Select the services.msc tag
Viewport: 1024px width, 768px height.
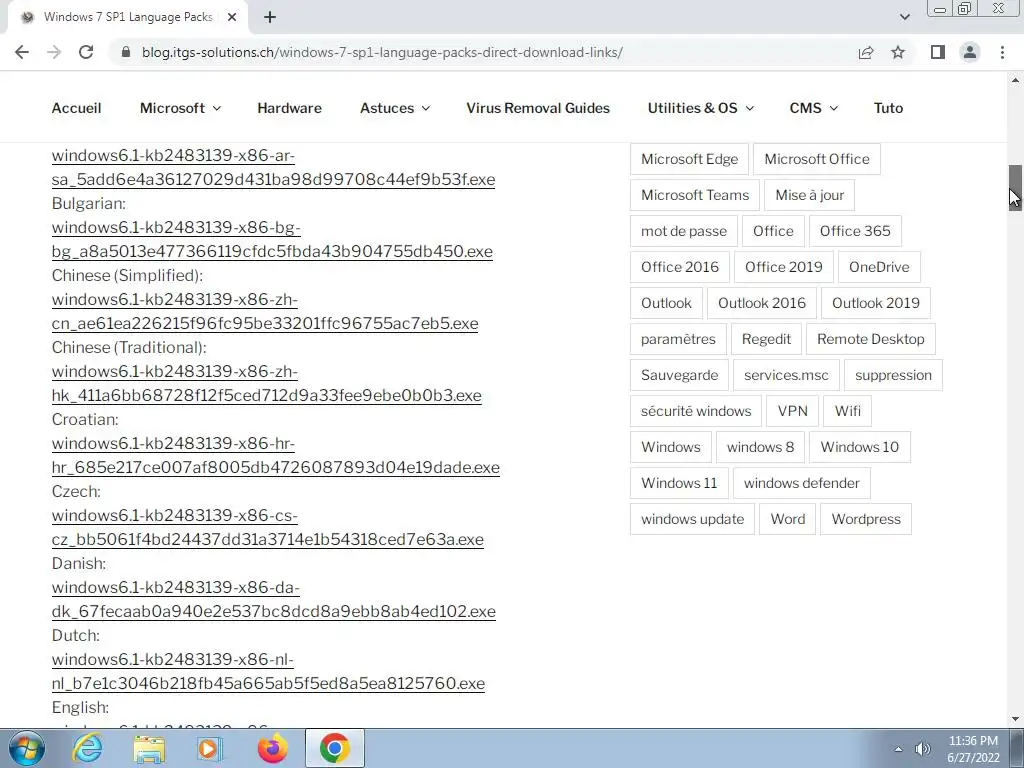[786, 375]
